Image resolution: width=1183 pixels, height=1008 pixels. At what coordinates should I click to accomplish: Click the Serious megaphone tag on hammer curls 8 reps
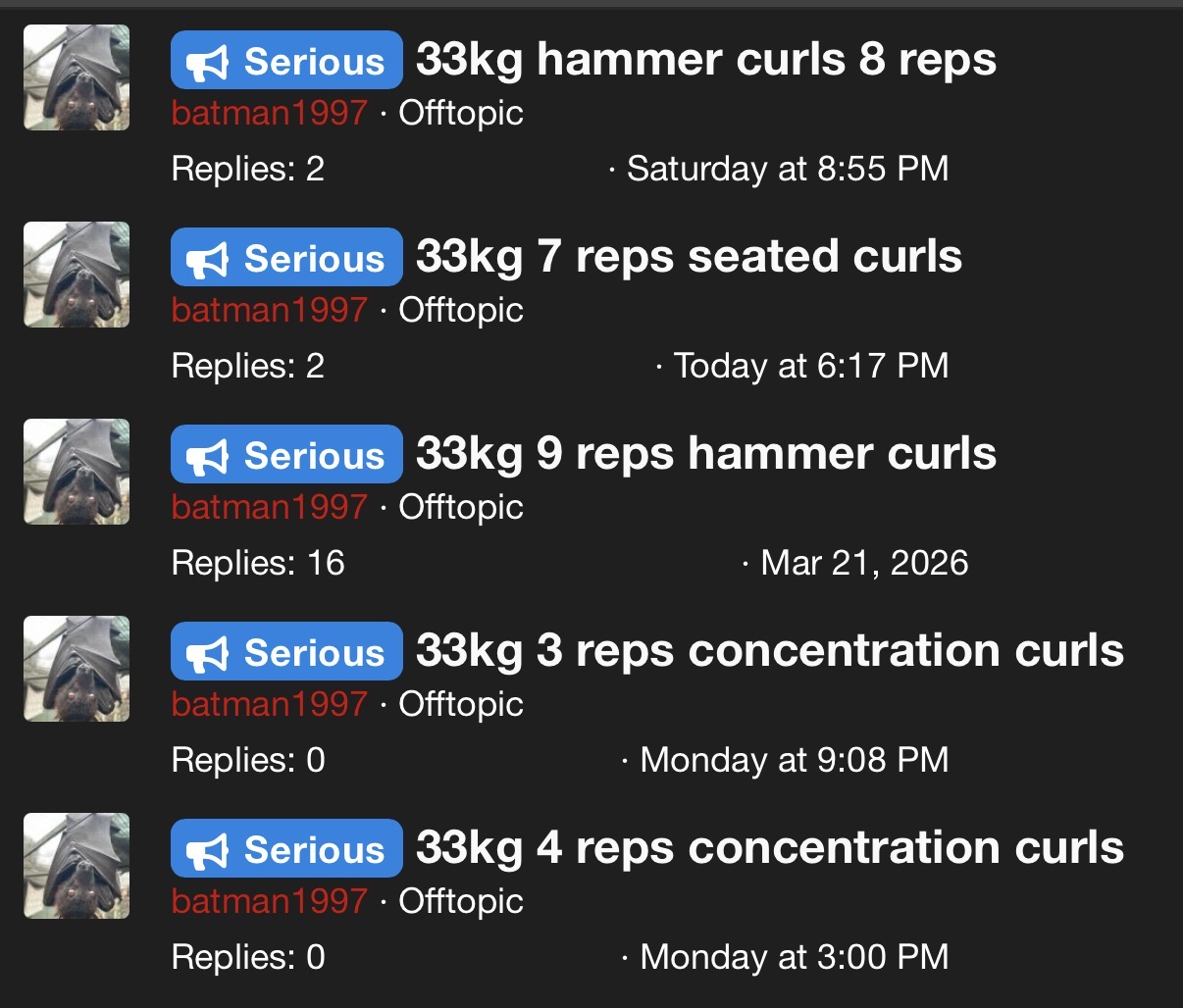(286, 61)
